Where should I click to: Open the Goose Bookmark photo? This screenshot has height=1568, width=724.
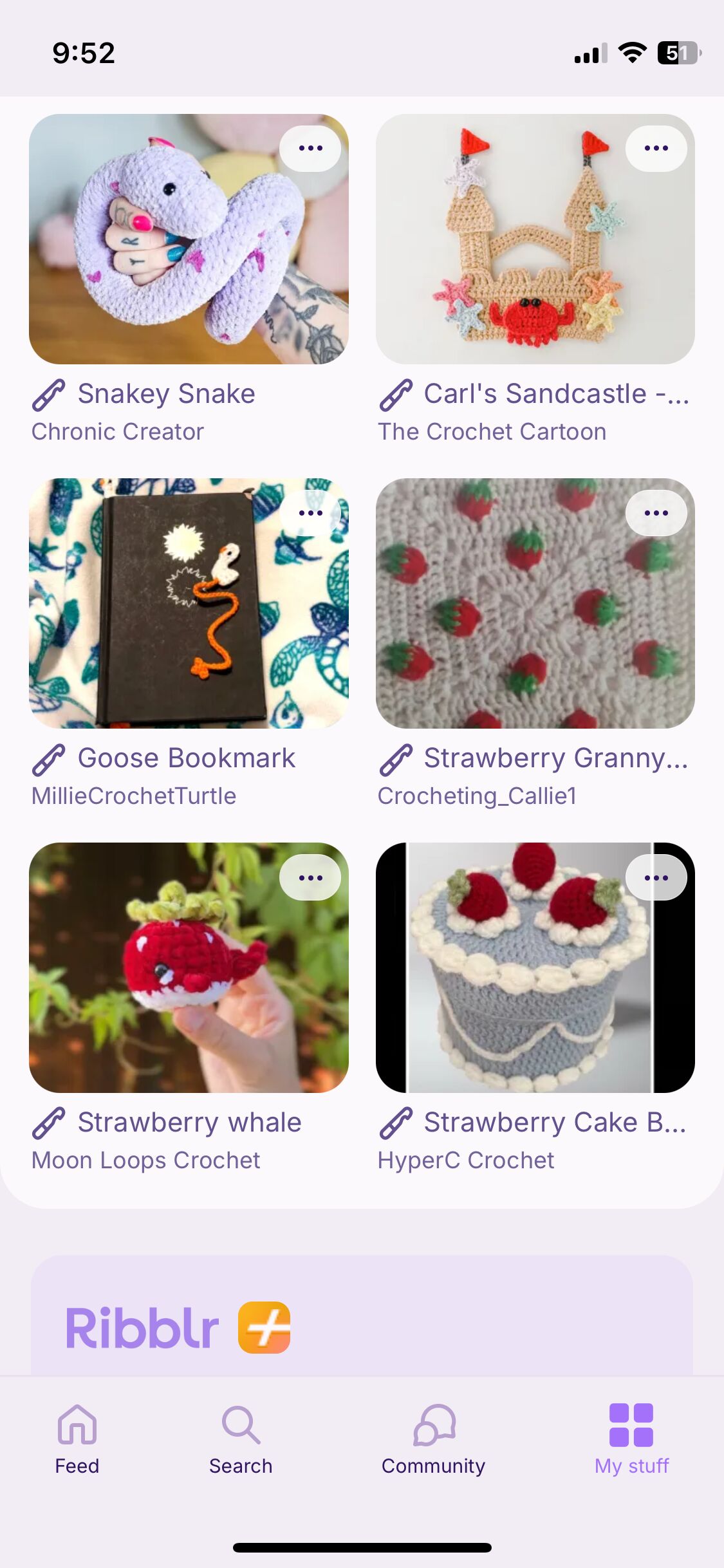[x=189, y=603]
